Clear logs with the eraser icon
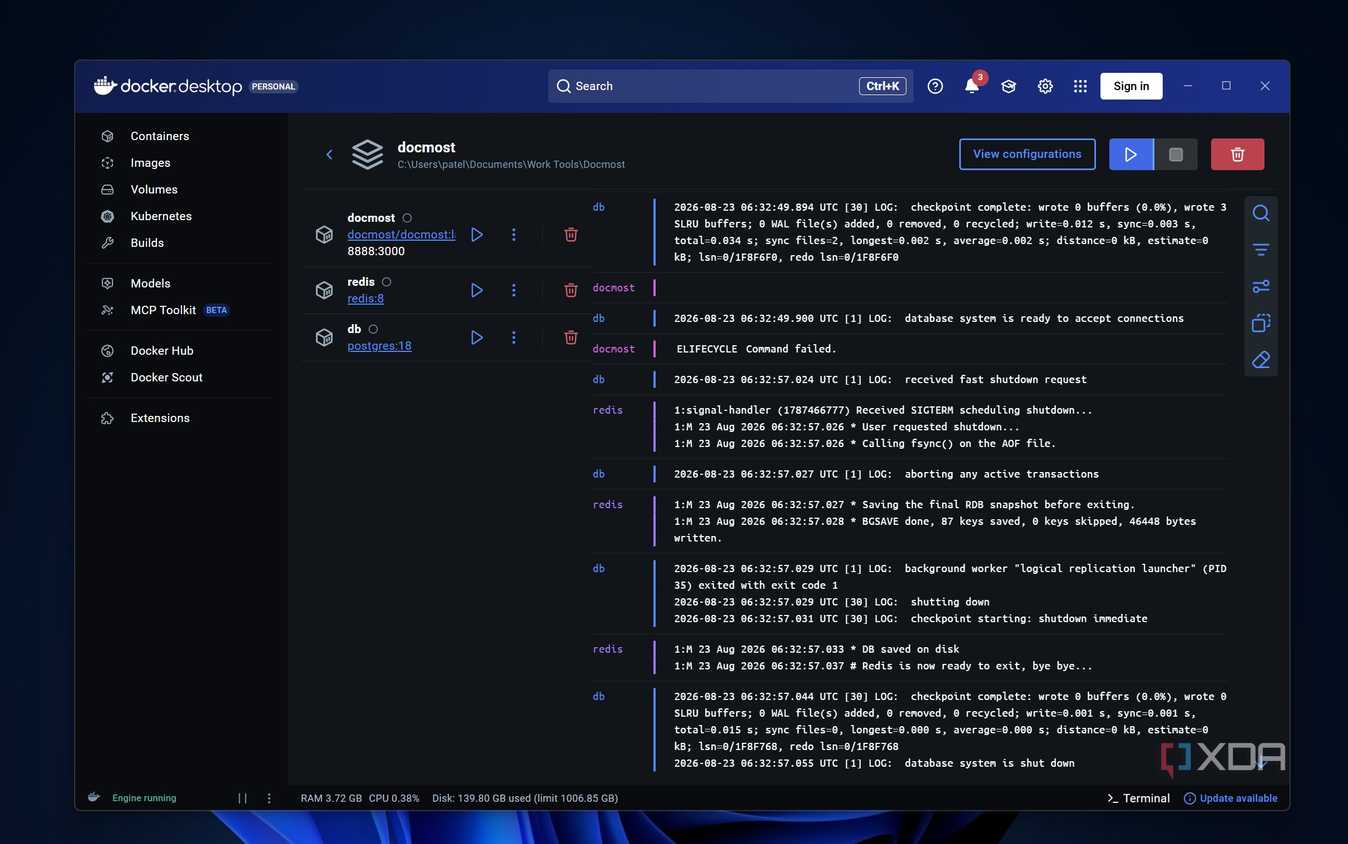 click(1261, 360)
